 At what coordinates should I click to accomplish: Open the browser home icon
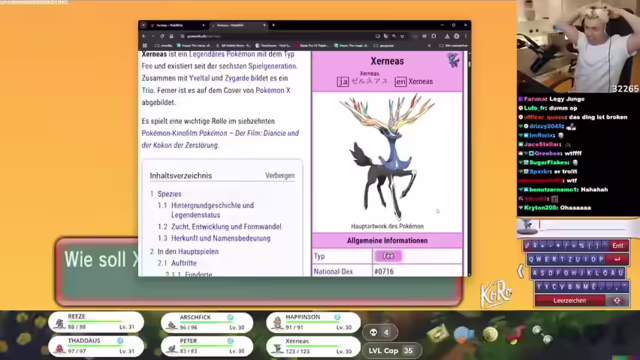click(x=171, y=36)
